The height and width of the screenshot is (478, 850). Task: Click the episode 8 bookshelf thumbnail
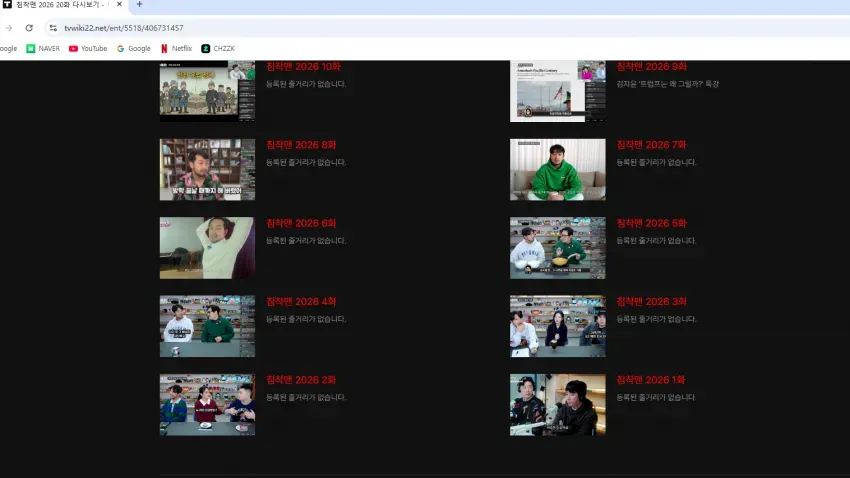207,170
